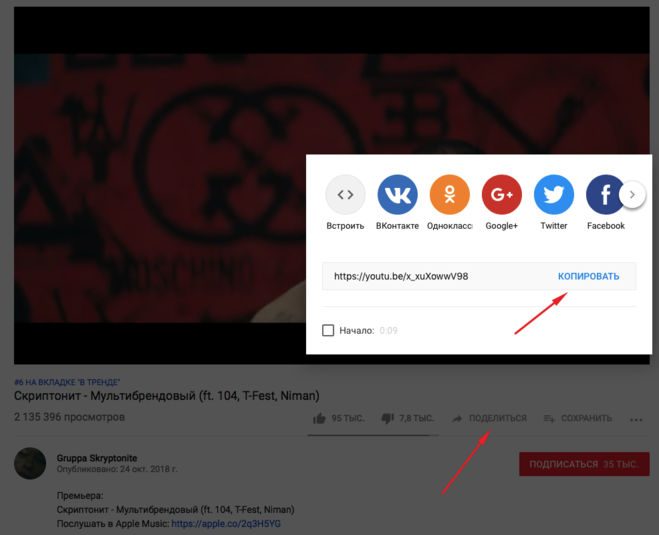
Task: Like the video with thumbs up
Action: (x=320, y=418)
